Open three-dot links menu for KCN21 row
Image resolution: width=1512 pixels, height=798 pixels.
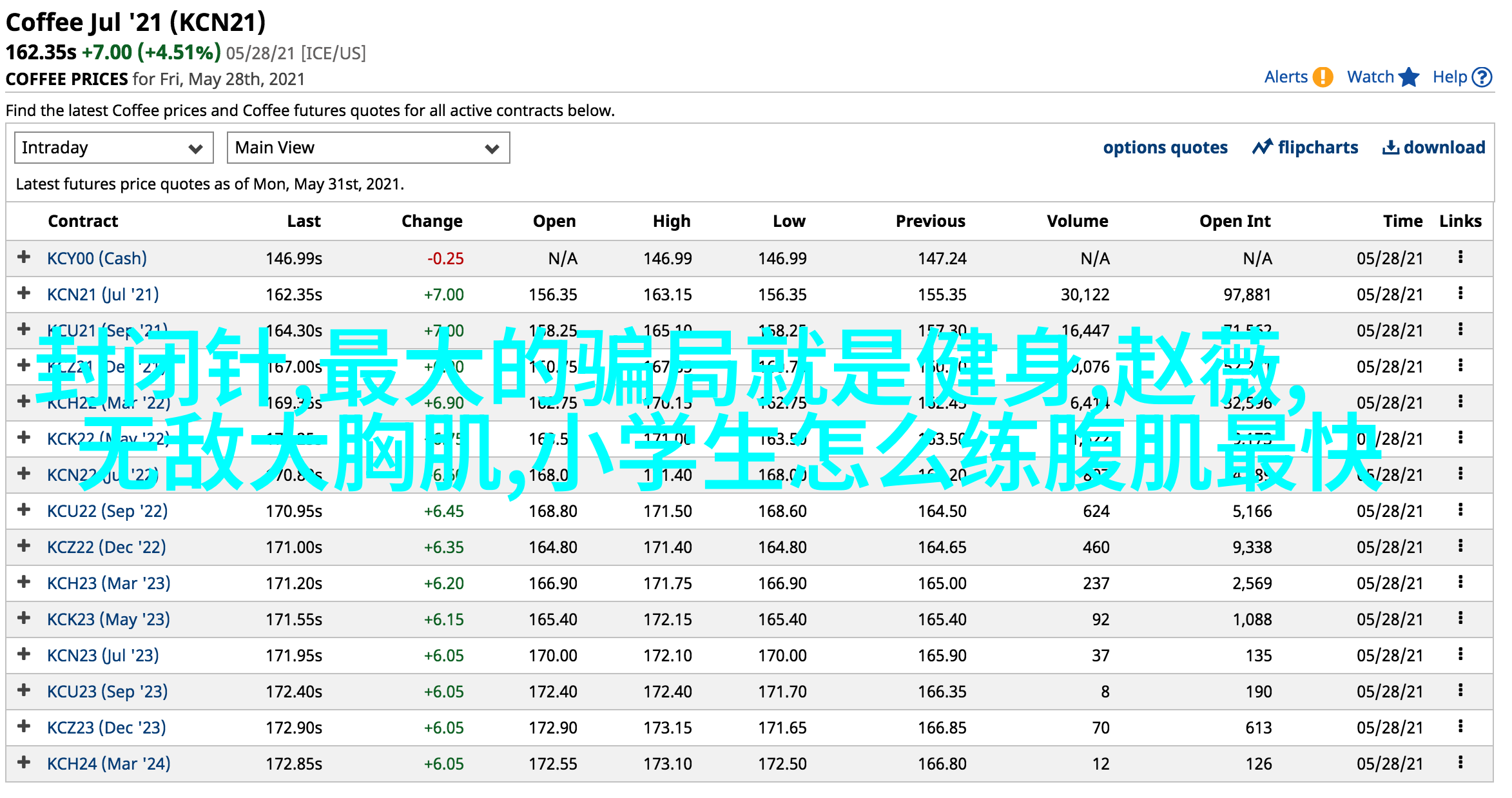pos(1460,293)
